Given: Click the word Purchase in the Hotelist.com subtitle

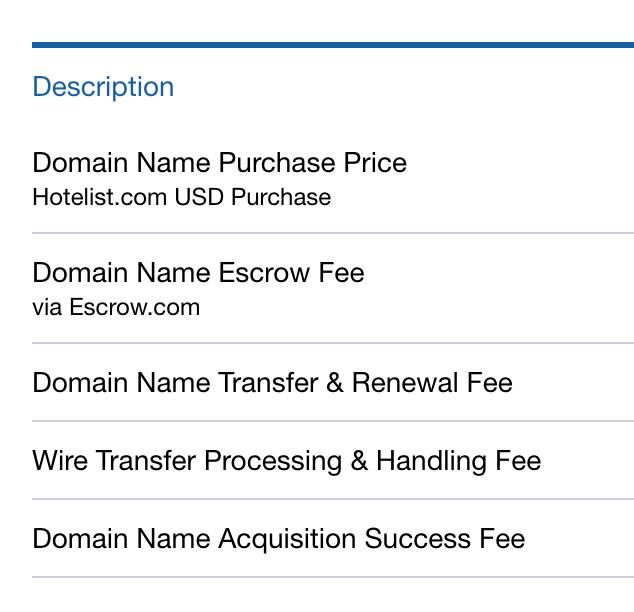Looking at the screenshot, I should pos(281,197).
